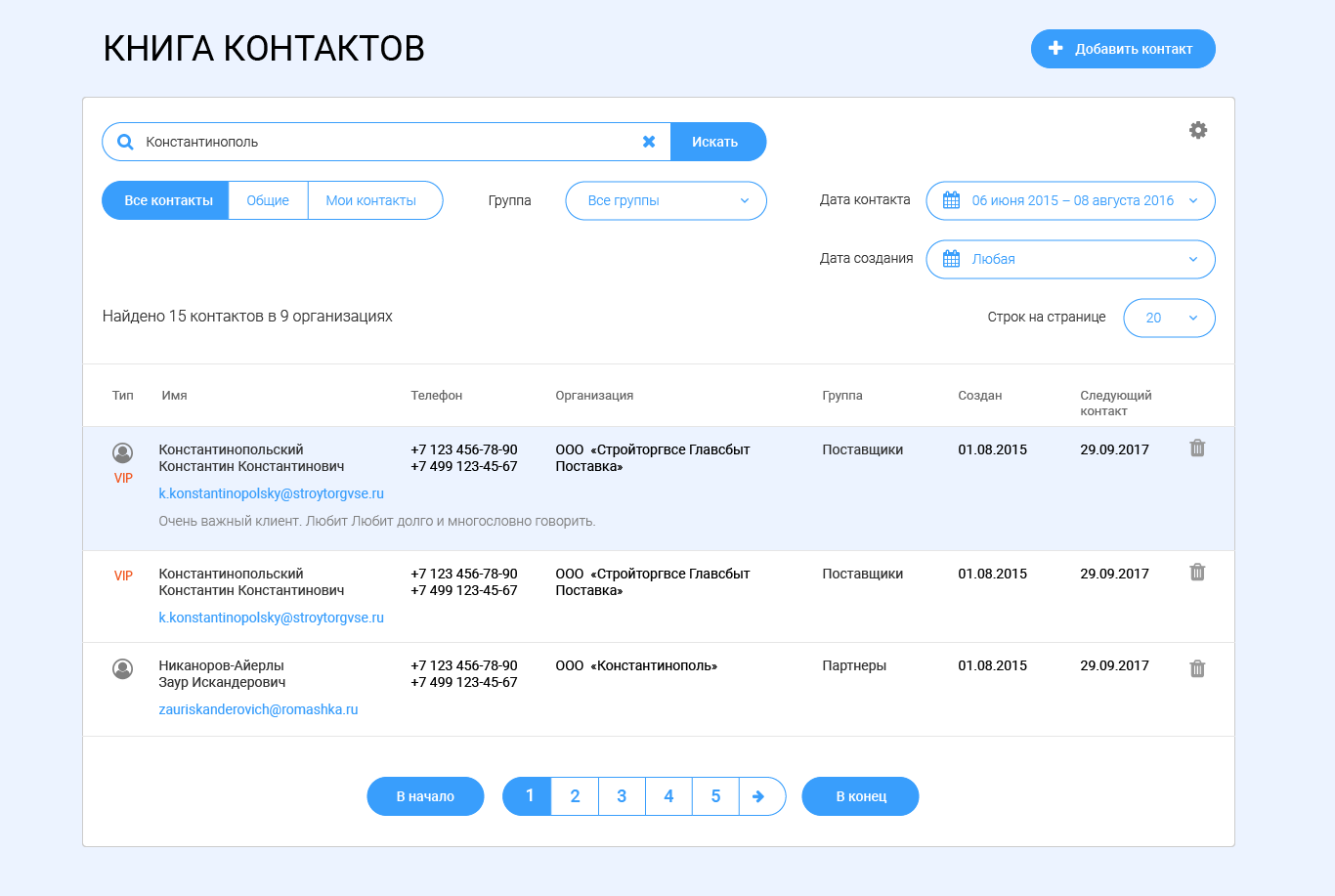1335x896 pixels.
Task: Open the Дата создания Любая dropdown
Action: click(x=1070, y=259)
